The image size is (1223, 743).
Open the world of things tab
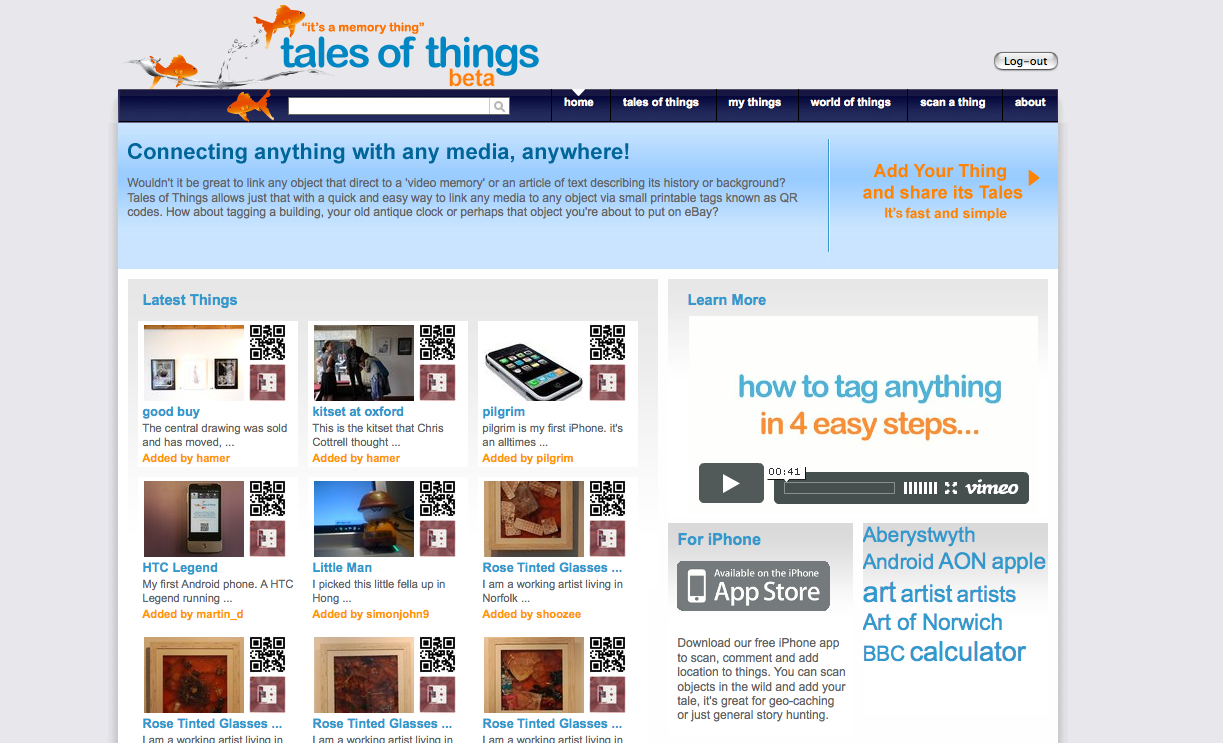tap(851, 103)
